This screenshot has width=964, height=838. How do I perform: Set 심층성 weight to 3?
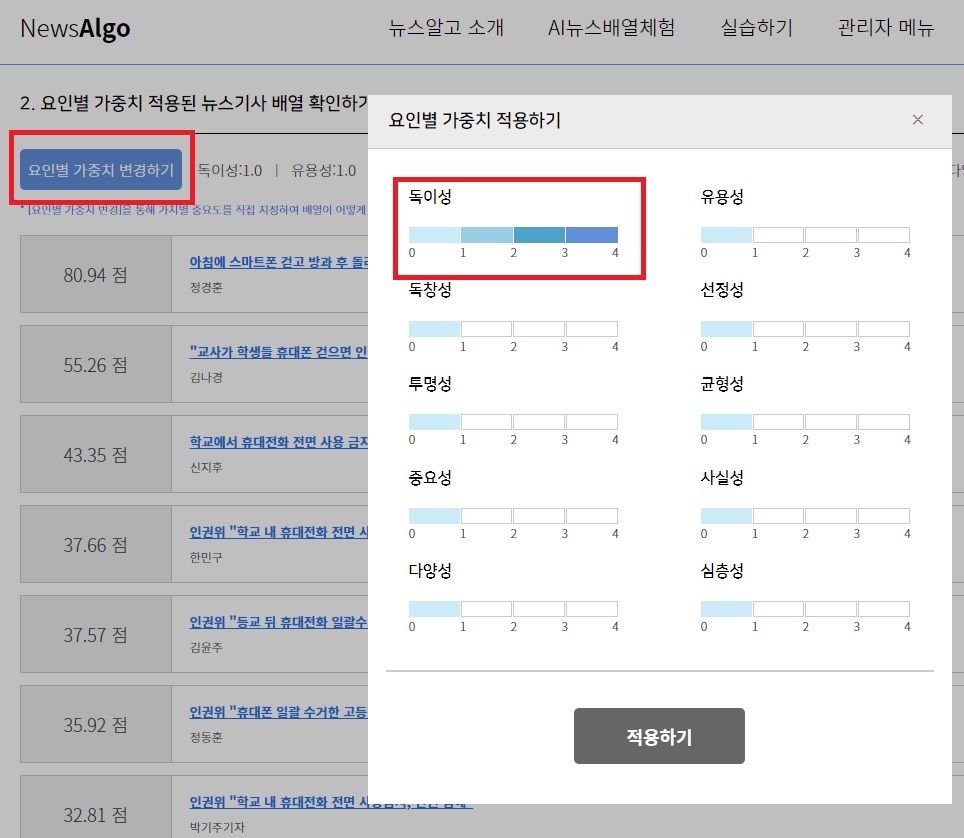coord(830,608)
